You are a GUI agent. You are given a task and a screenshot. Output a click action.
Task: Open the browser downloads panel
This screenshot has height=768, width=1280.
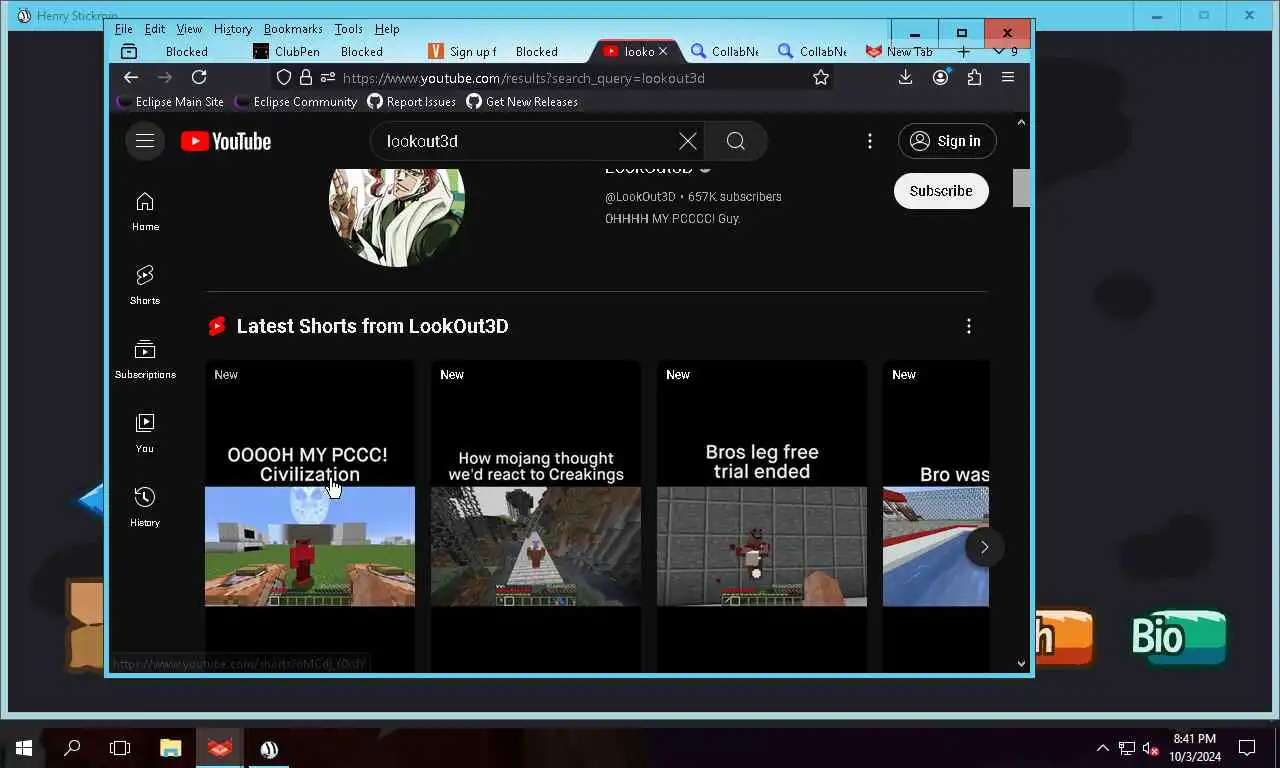click(x=905, y=77)
